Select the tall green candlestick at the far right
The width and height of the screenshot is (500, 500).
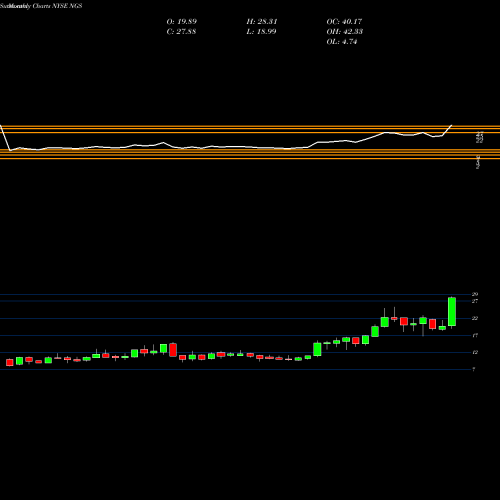pos(452,312)
